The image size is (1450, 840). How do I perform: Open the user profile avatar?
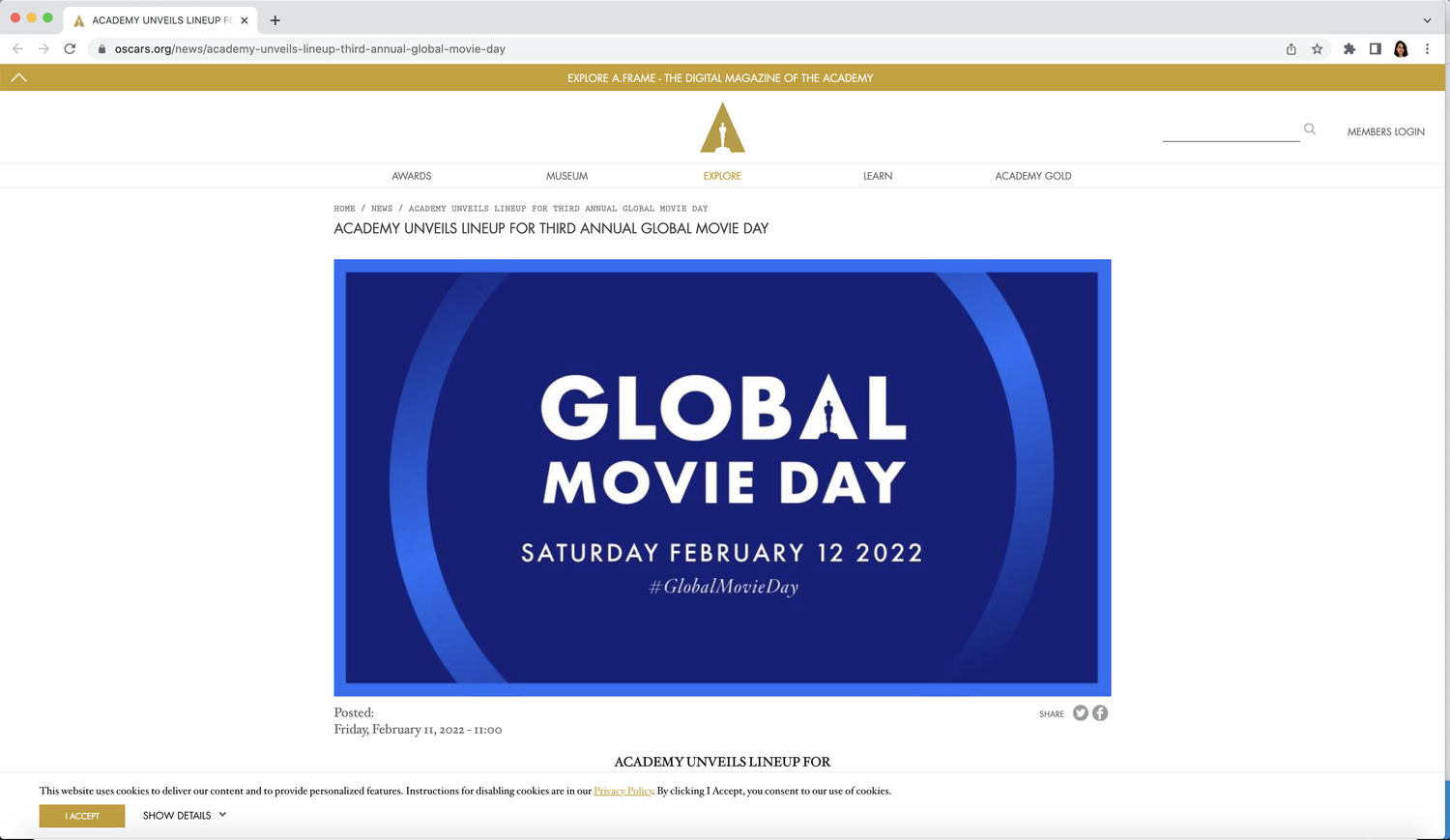pos(1401,48)
